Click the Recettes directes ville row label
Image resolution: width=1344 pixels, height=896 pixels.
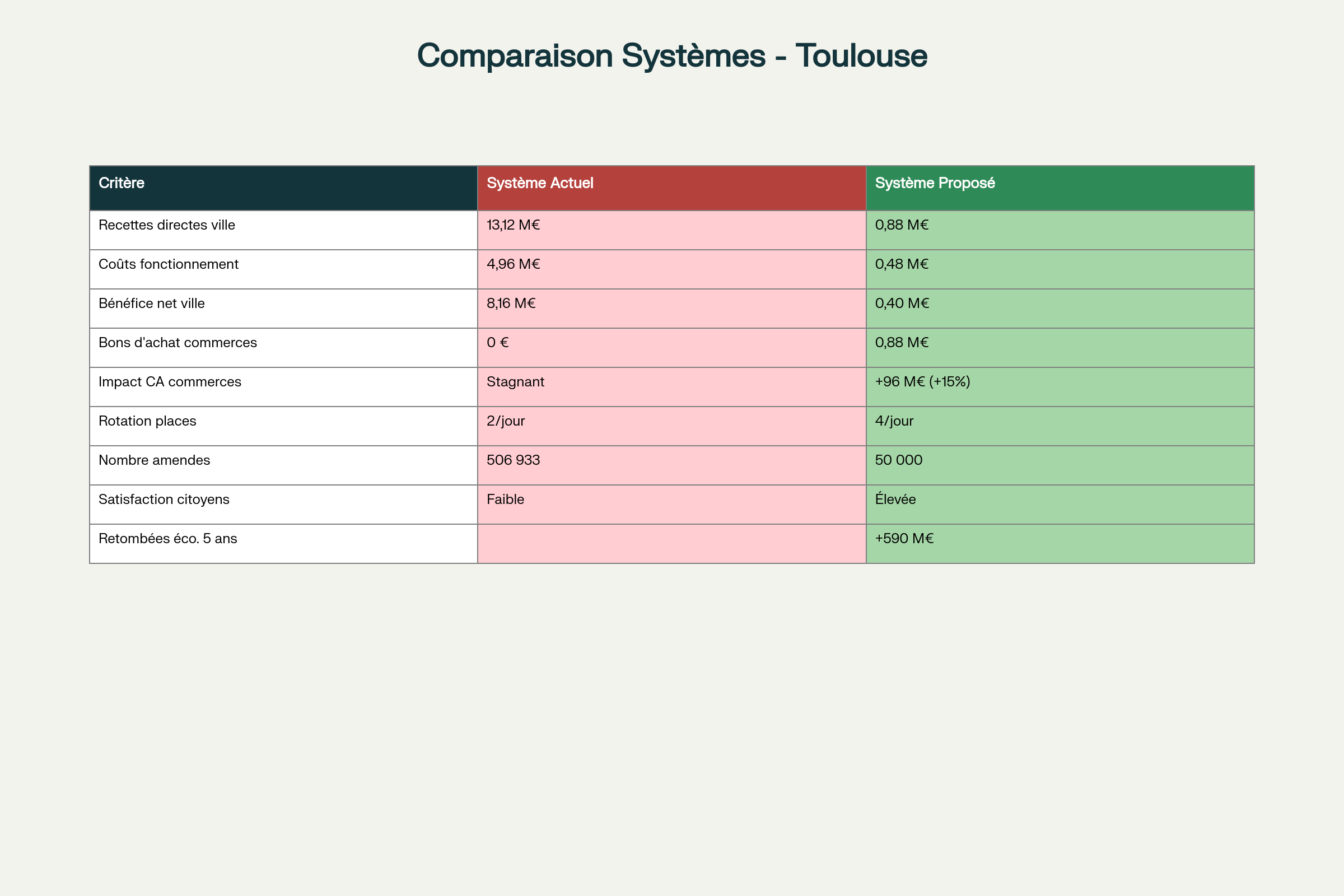tap(167, 225)
